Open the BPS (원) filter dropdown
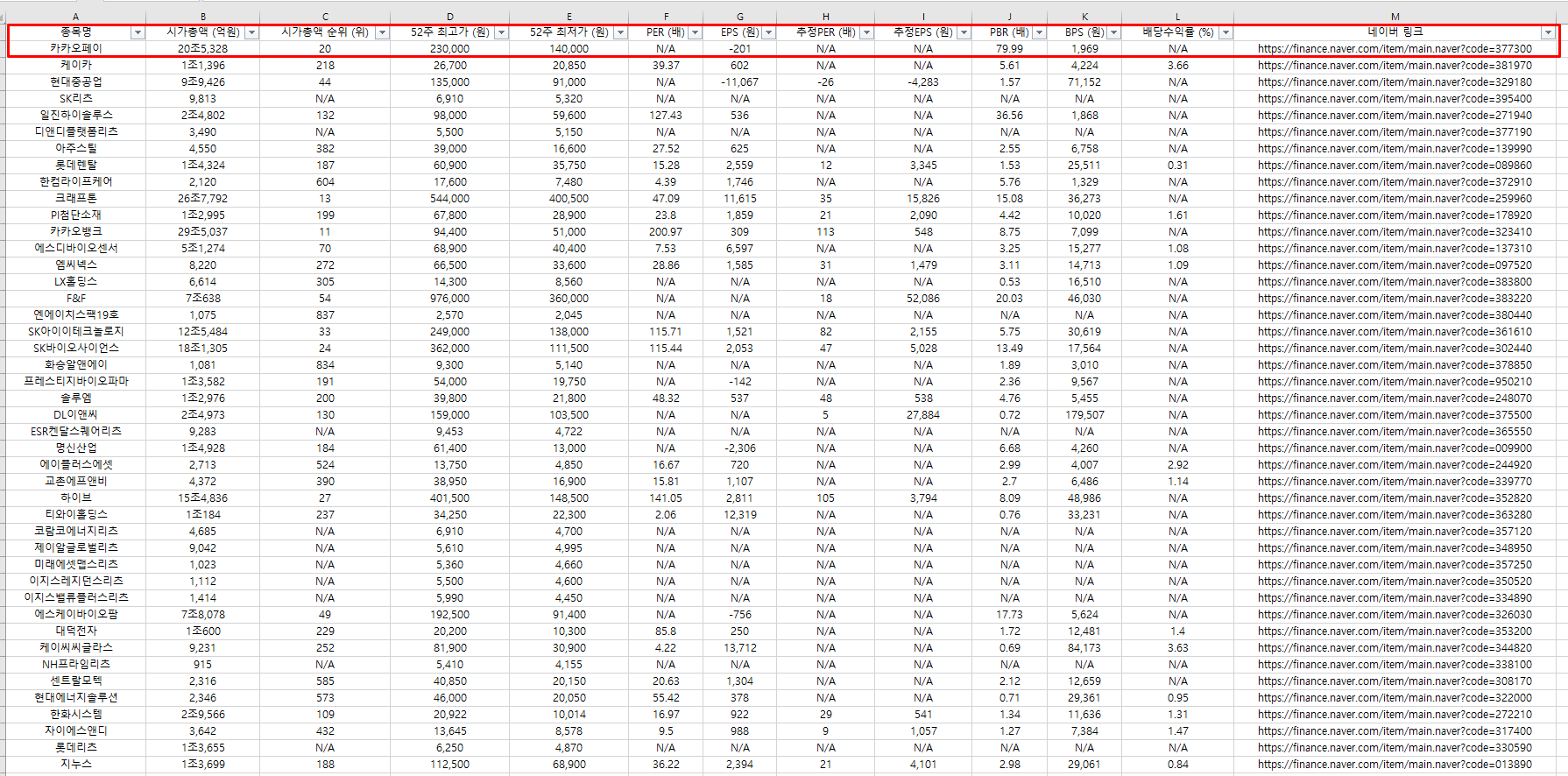Image resolution: width=1568 pixels, height=776 pixels. click(1113, 32)
